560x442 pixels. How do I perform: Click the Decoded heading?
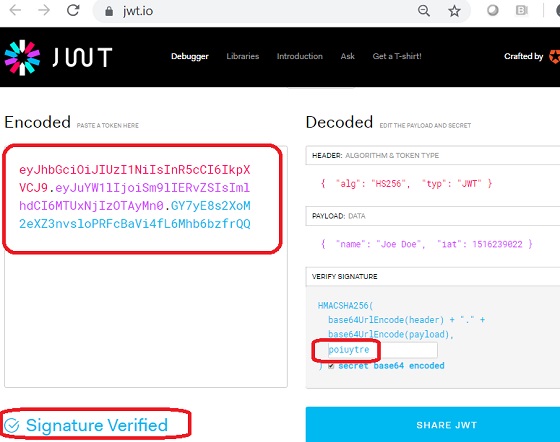pos(339,122)
